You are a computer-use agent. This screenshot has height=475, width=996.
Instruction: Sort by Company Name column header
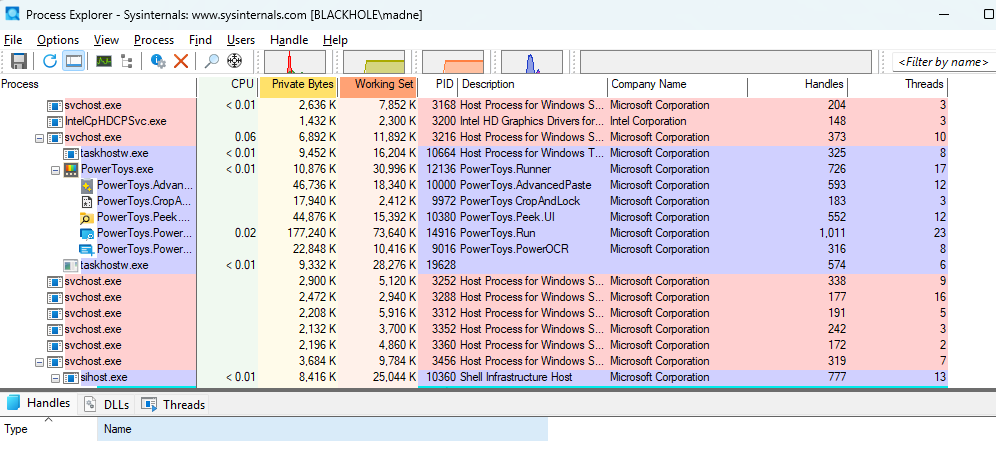[x=678, y=84]
